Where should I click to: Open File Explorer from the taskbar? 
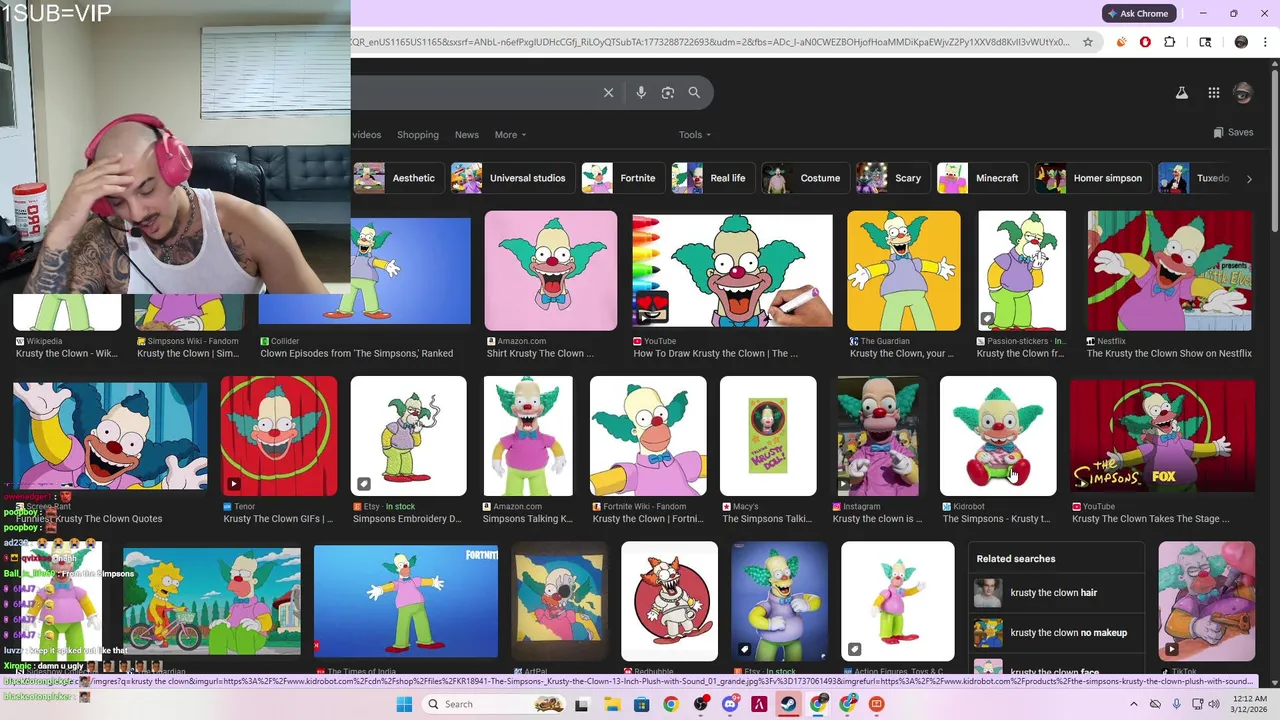click(612, 704)
